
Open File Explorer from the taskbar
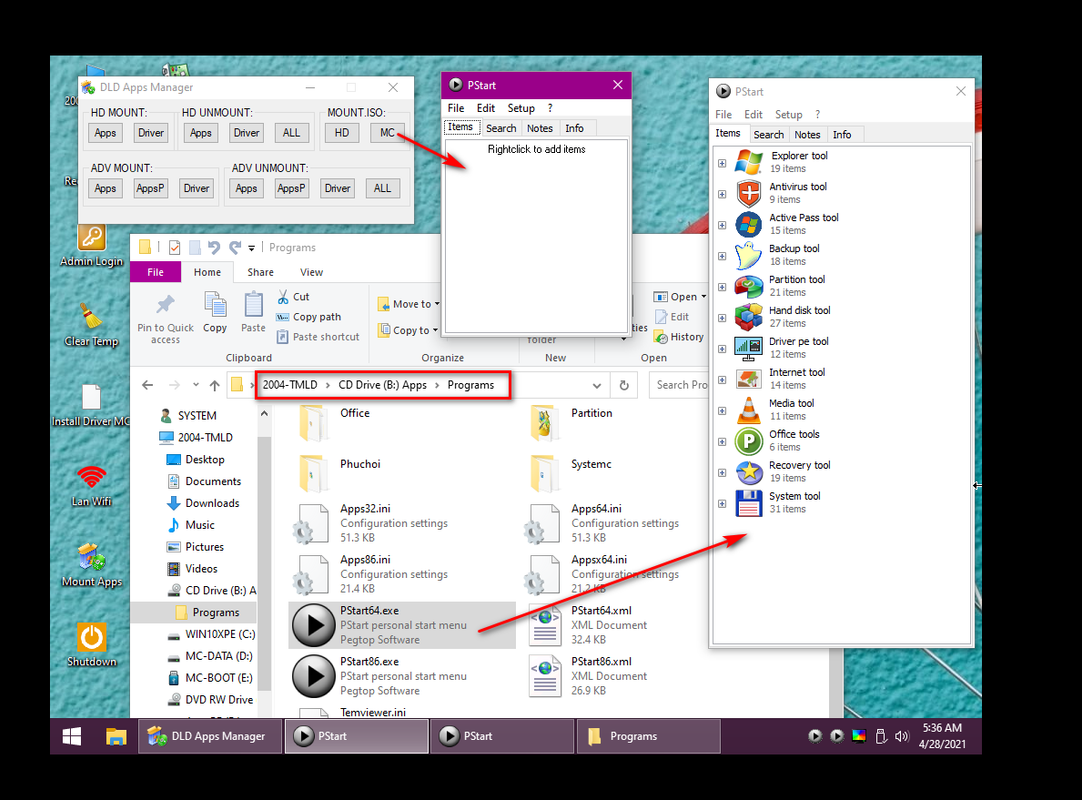click(116, 736)
